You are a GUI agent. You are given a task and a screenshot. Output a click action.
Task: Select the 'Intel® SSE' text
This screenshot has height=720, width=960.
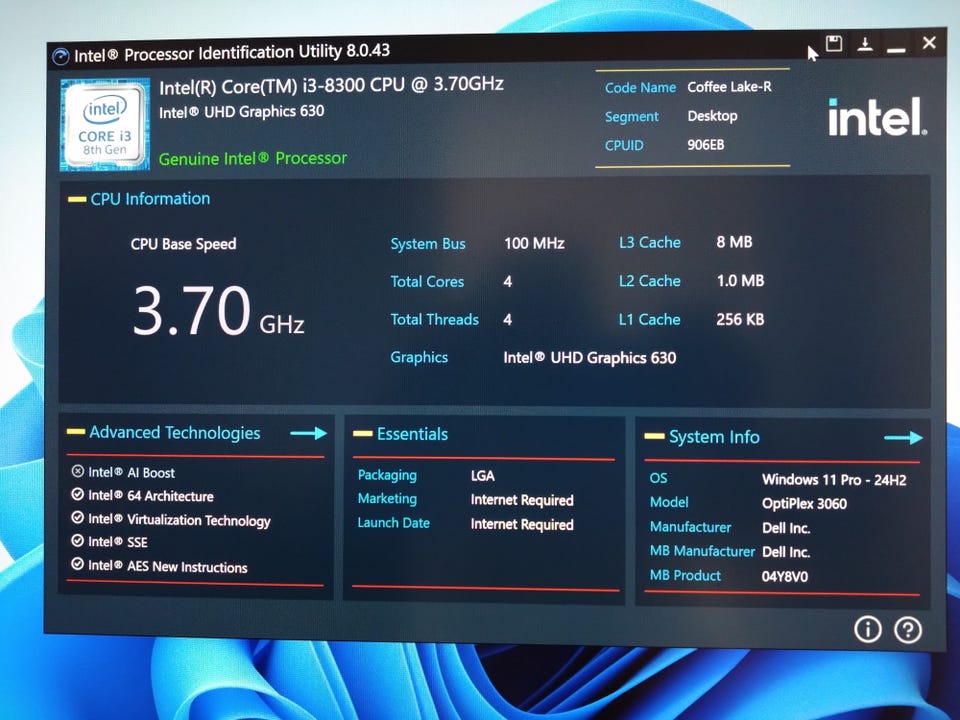tap(118, 542)
